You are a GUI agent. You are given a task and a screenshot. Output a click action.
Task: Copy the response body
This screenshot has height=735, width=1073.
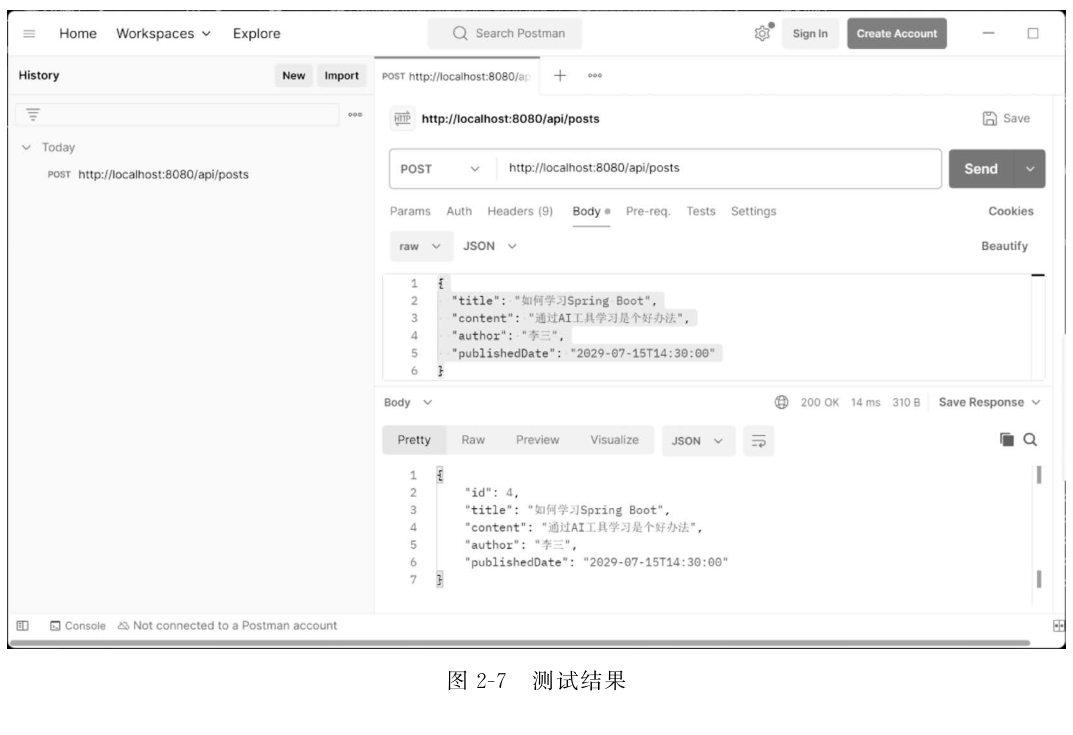point(1006,439)
